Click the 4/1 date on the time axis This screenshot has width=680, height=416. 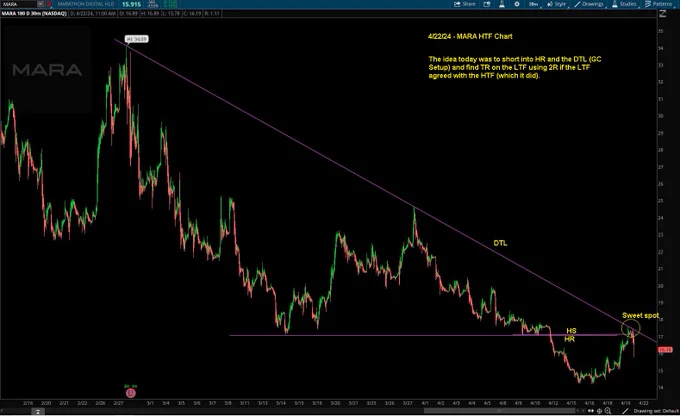coord(425,403)
